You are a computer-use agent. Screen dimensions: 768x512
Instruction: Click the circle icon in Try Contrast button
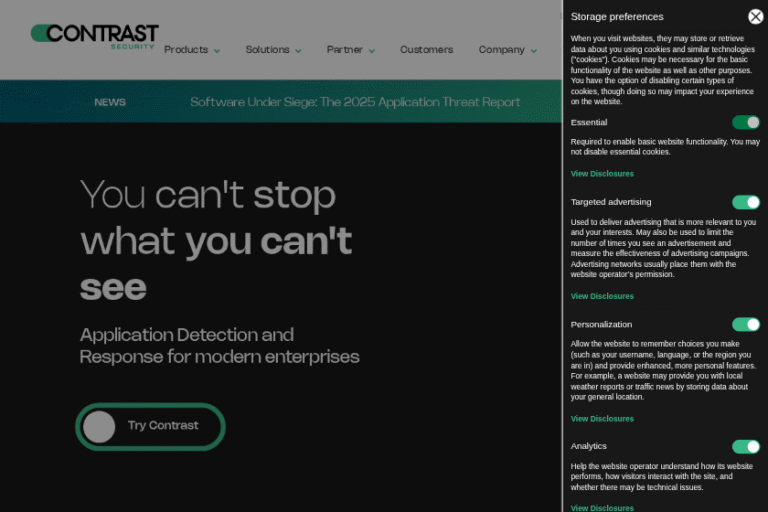pos(99,427)
